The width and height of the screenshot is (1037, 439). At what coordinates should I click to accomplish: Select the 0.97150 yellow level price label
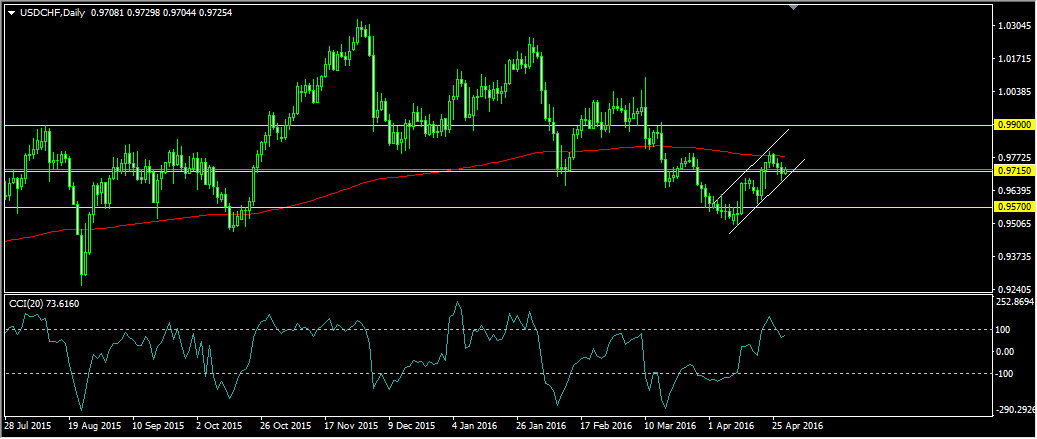point(1015,171)
